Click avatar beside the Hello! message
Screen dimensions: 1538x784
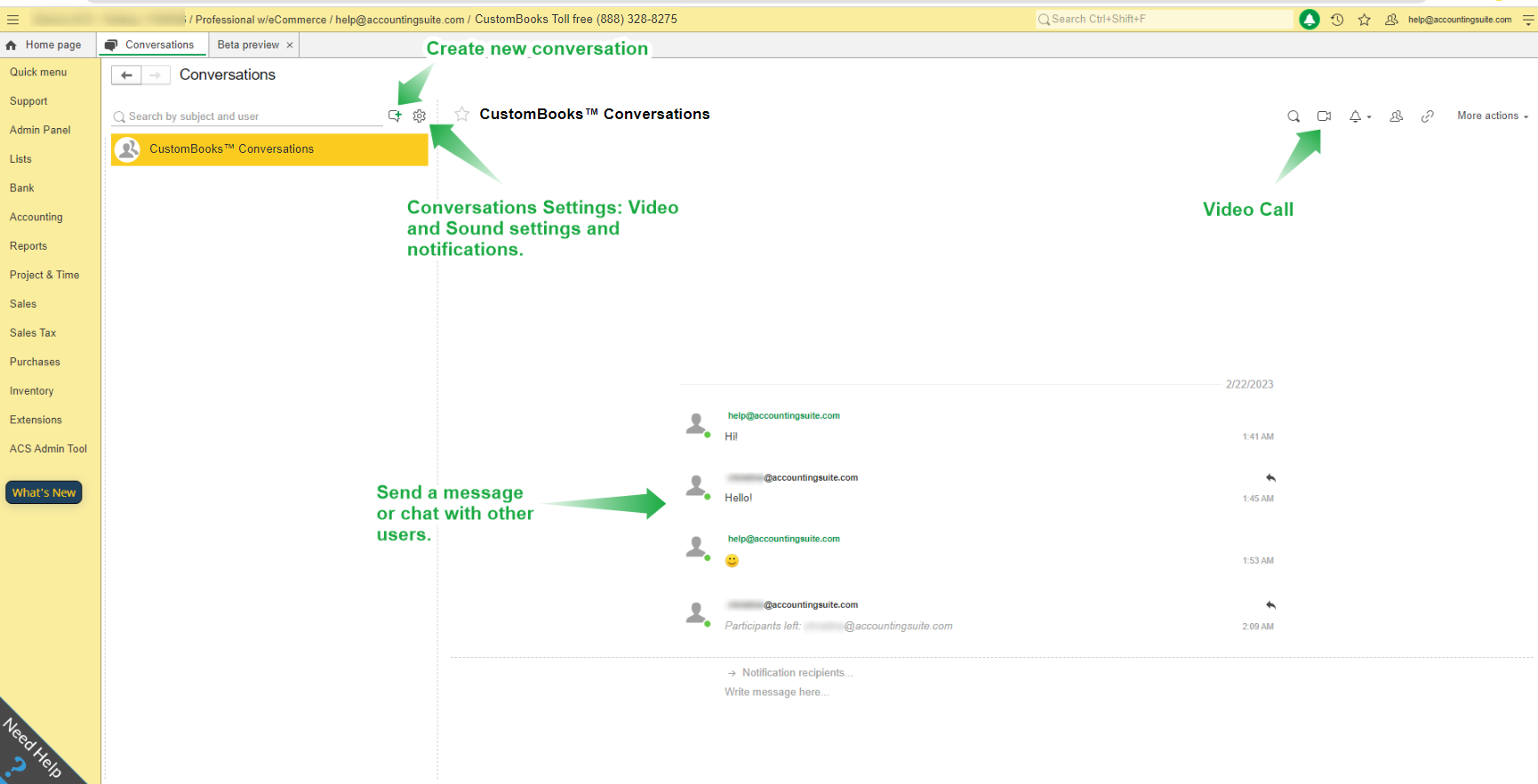click(697, 486)
